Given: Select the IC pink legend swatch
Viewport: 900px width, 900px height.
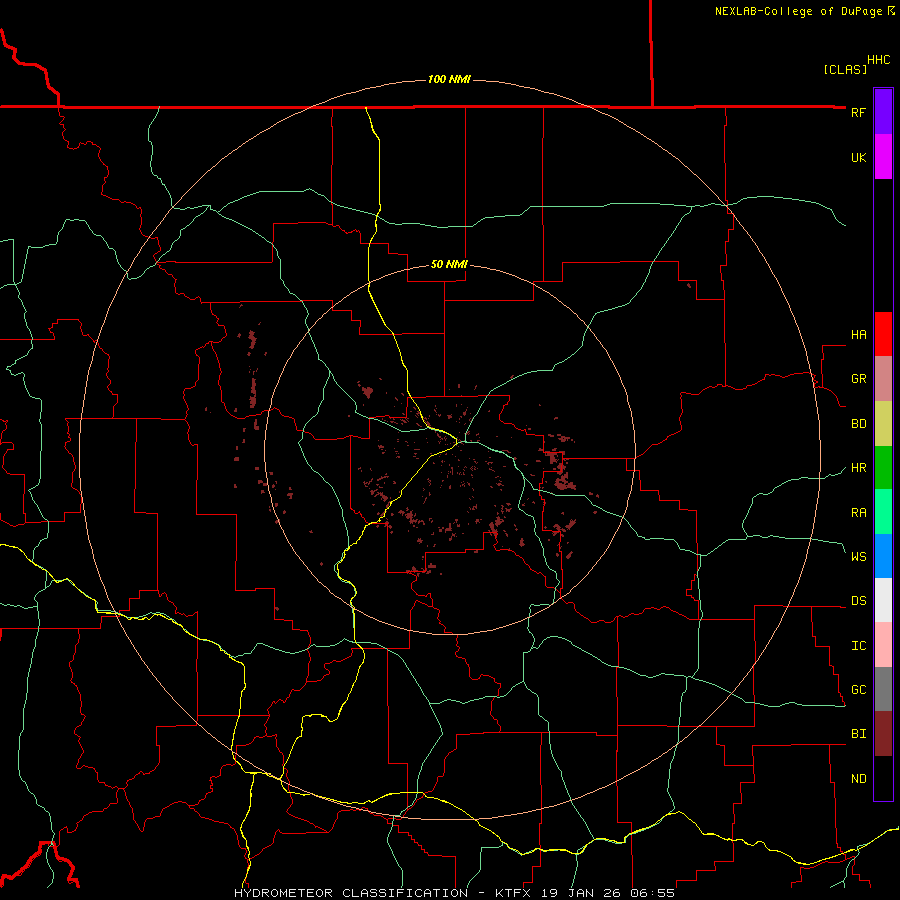Looking at the screenshot, I should (x=883, y=645).
